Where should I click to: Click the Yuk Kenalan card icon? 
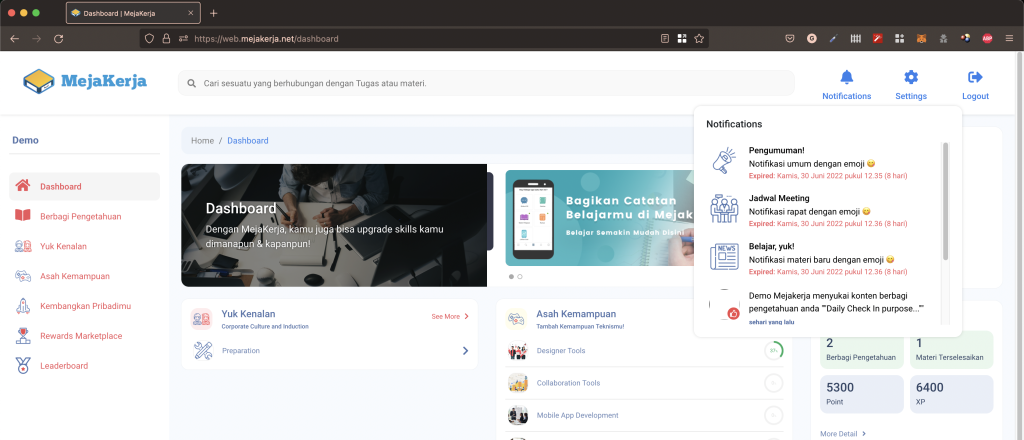201,319
